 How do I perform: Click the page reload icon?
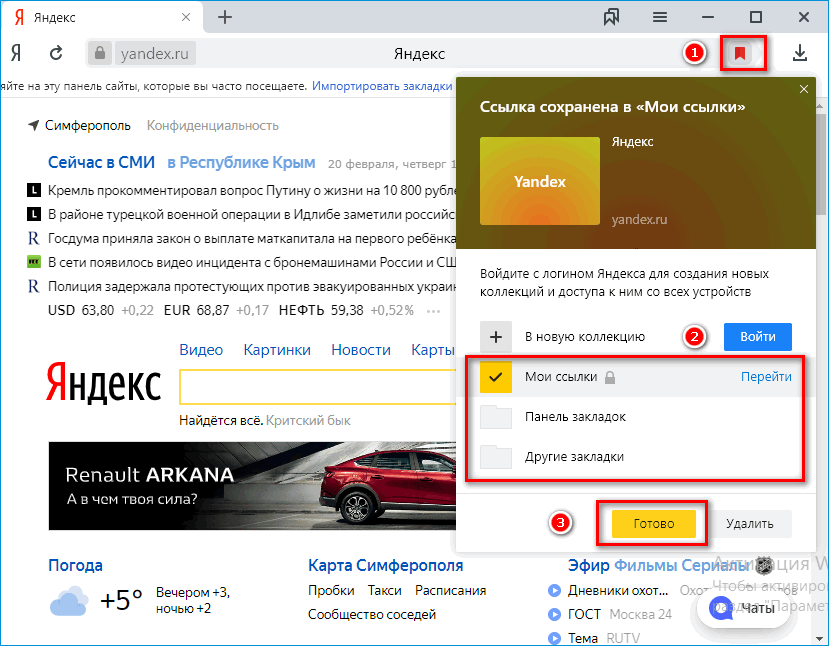58,53
